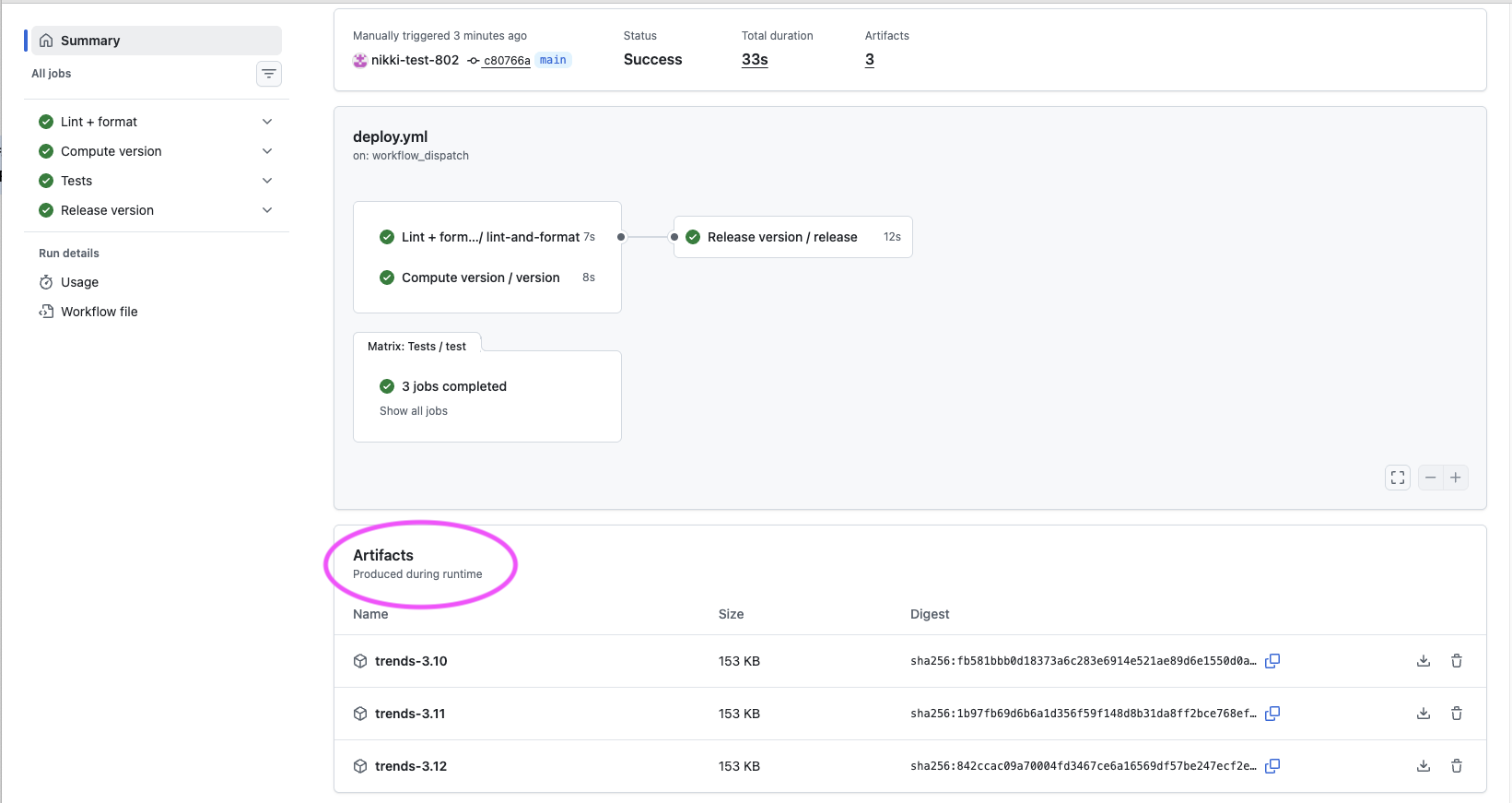
Task: Click the trends-3.10 sha256 digest text
Action: click(x=1084, y=661)
